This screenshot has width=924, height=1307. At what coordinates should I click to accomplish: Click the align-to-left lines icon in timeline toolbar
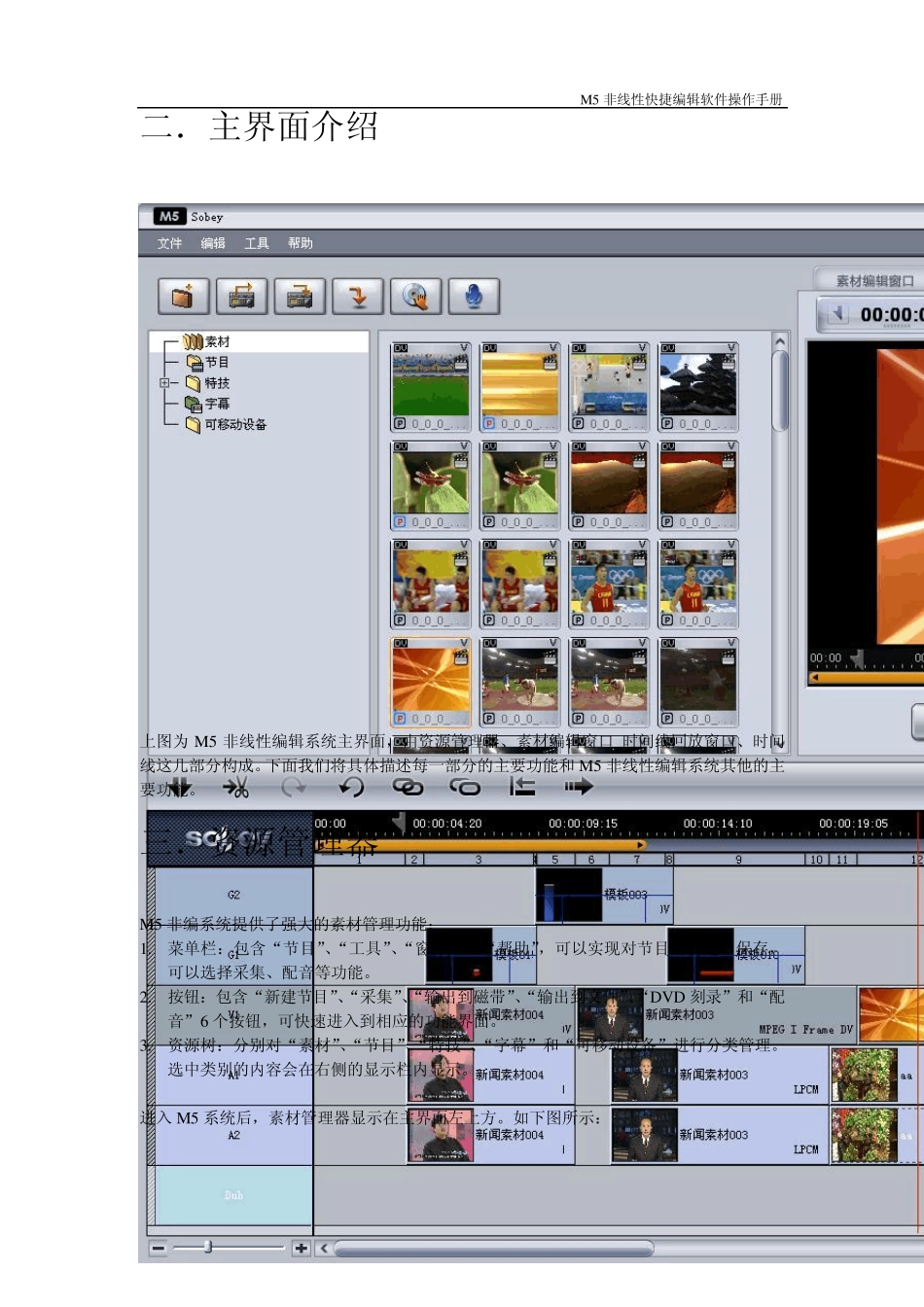[522, 787]
